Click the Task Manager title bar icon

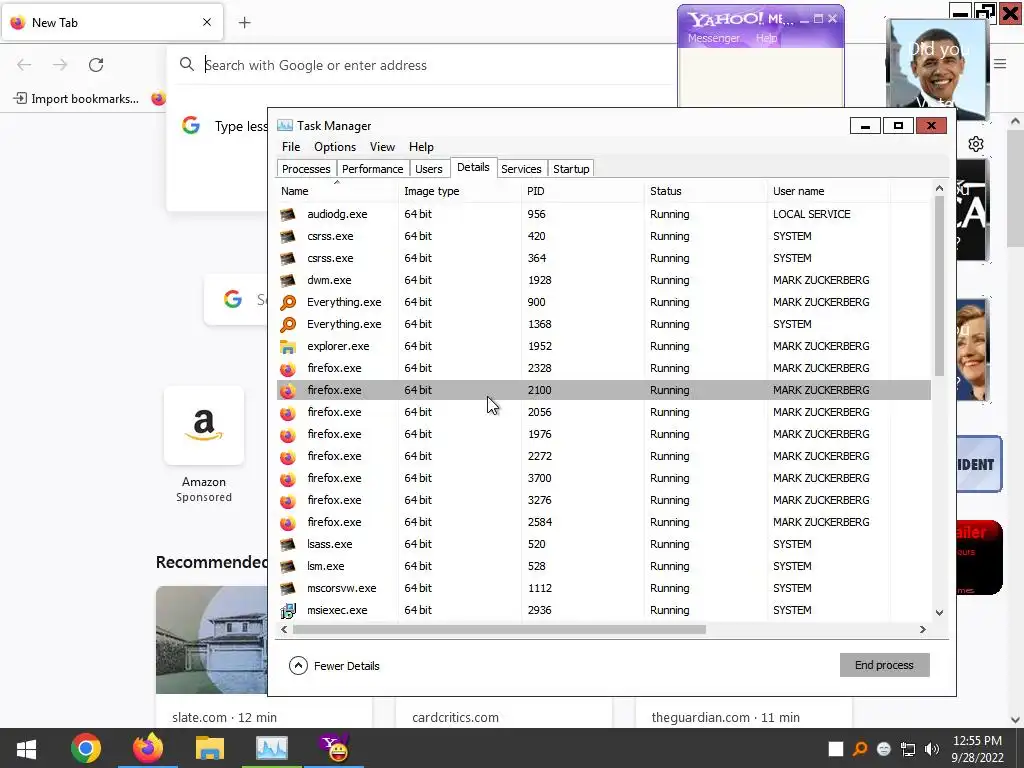tap(285, 125)
